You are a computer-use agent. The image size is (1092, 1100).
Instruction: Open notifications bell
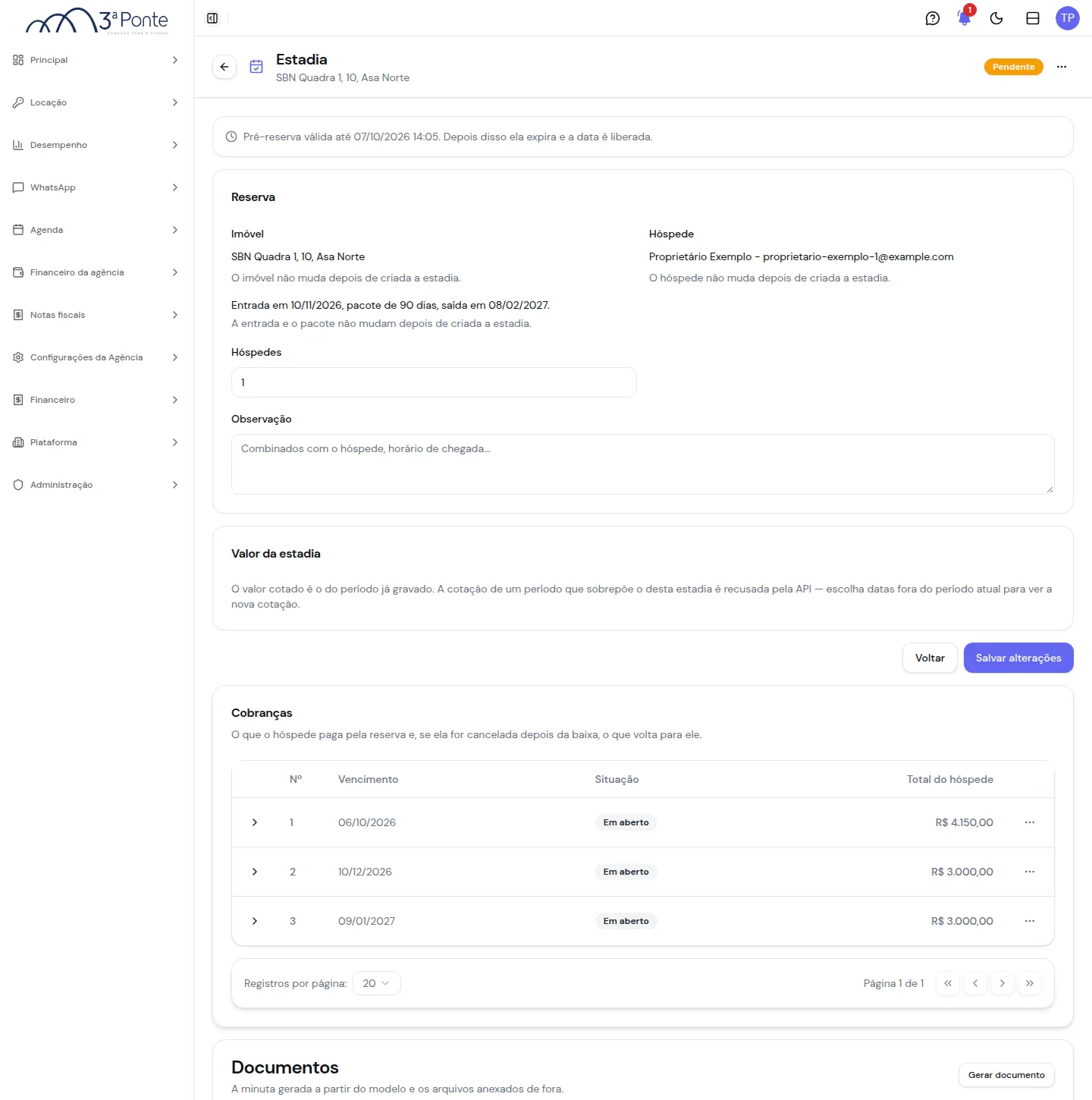pos(965,18)
